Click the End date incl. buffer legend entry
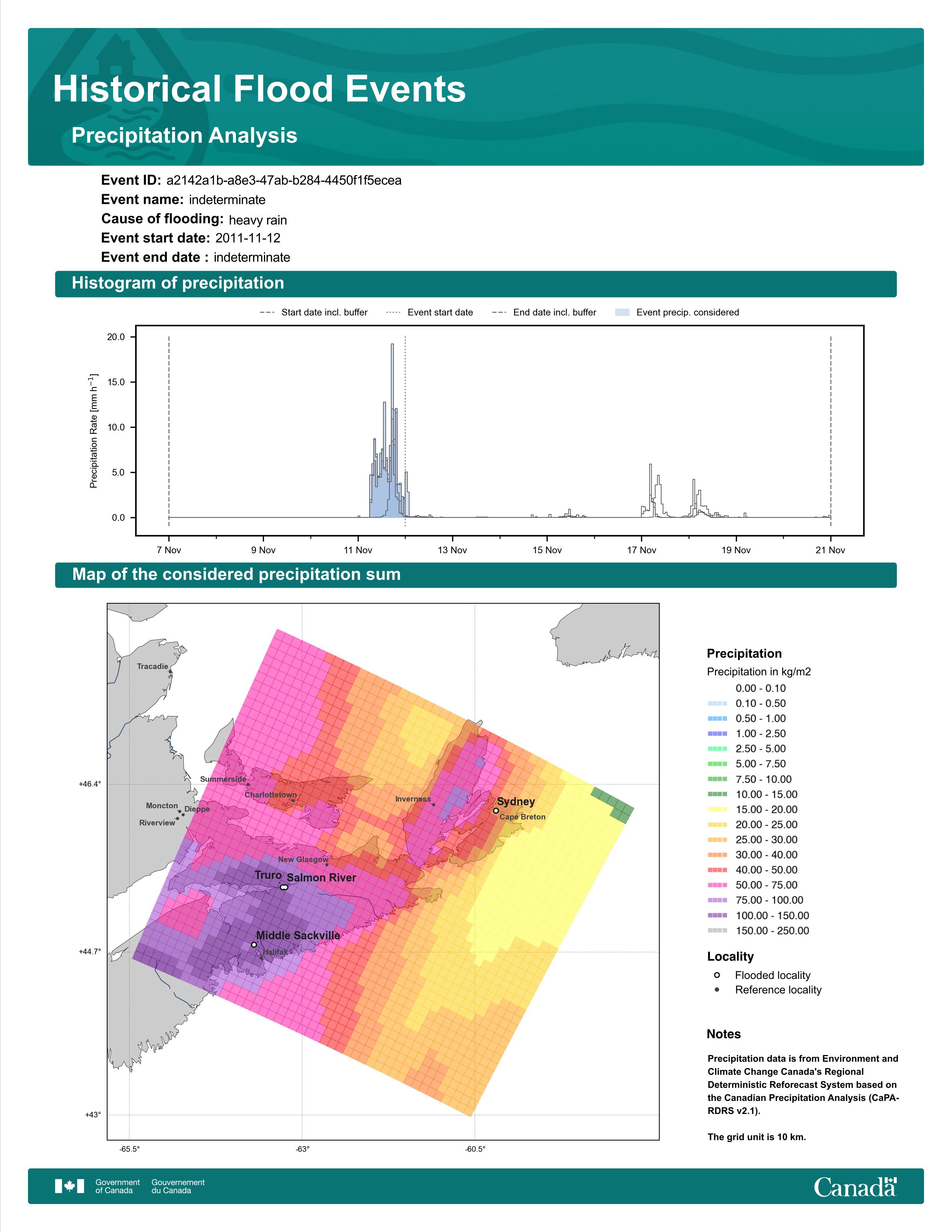The width and height of the screenshot is (952, 1232). pos(544,312)
